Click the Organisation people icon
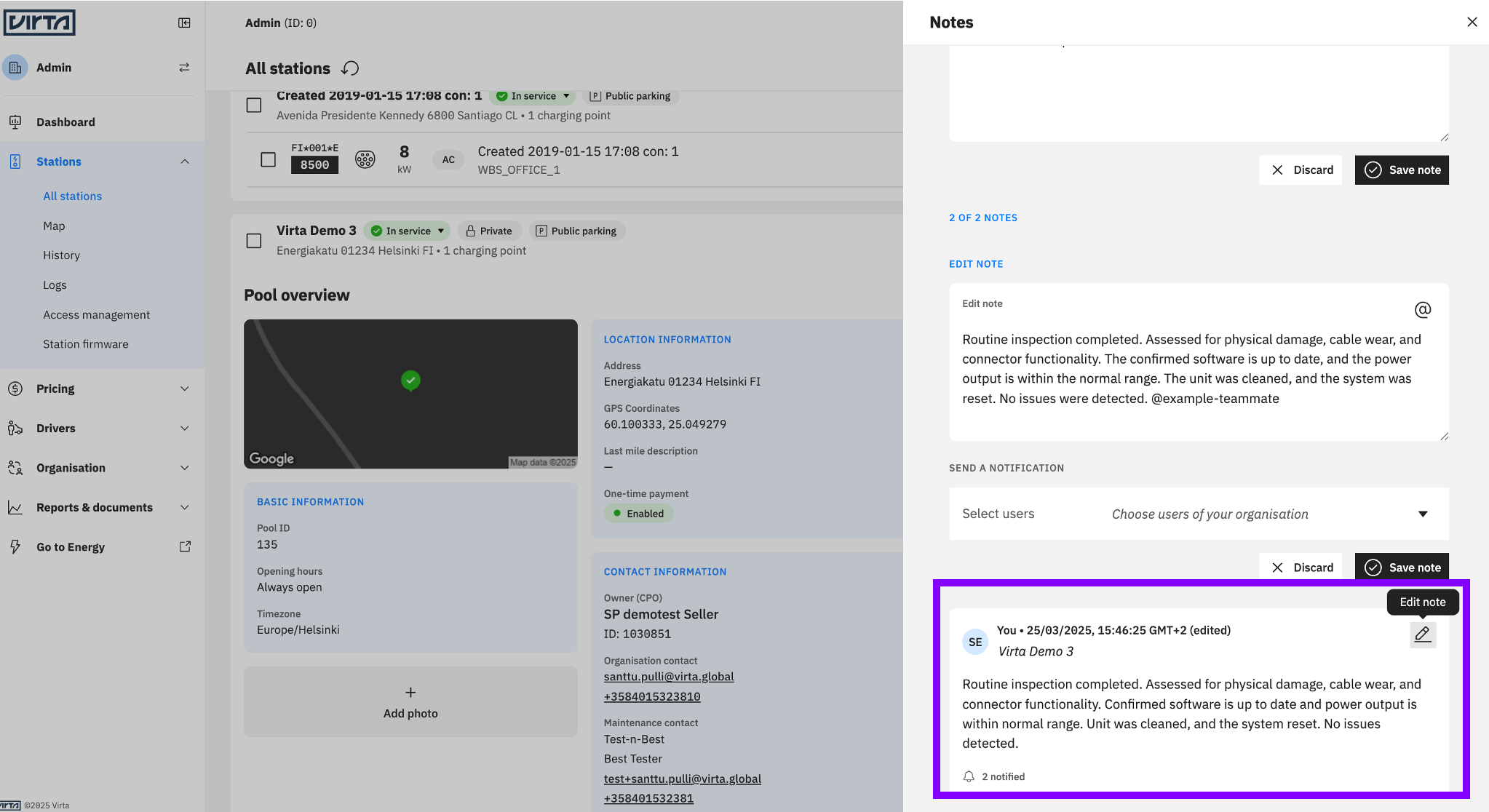Screen dimensions: 1489x812 click(15, 468)
